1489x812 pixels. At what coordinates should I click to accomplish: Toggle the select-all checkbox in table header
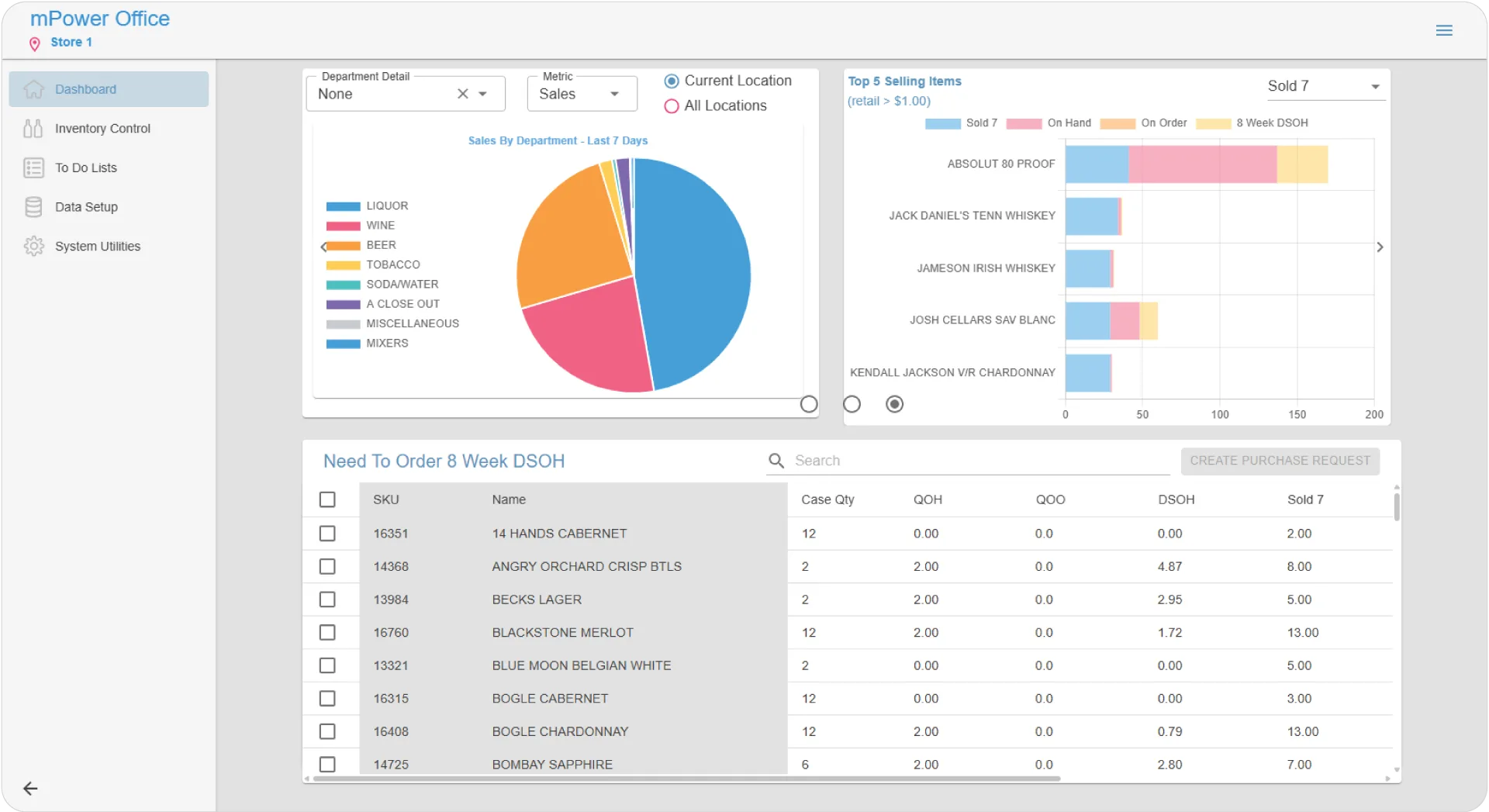point(327,499)
